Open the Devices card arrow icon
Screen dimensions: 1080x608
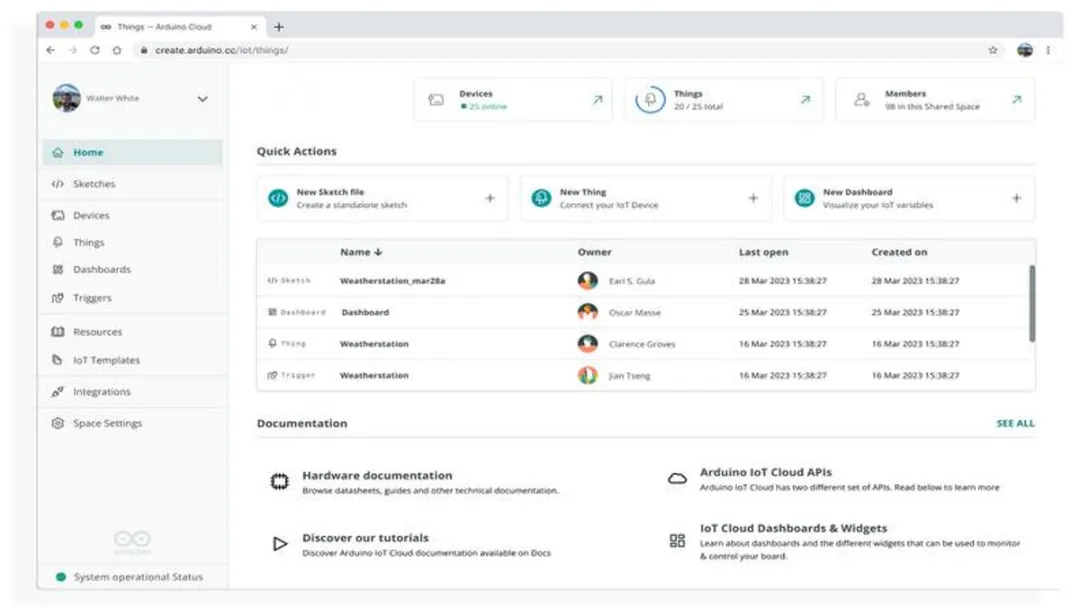597,100
